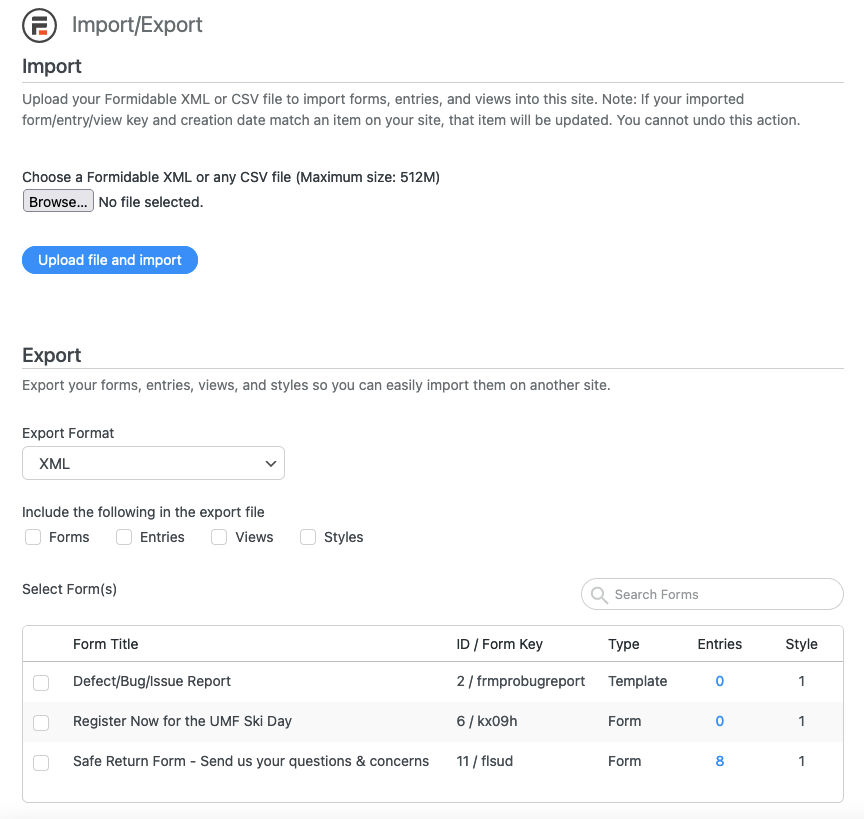Click the Export Format label
864x819 pixels.
click(68, 433)
